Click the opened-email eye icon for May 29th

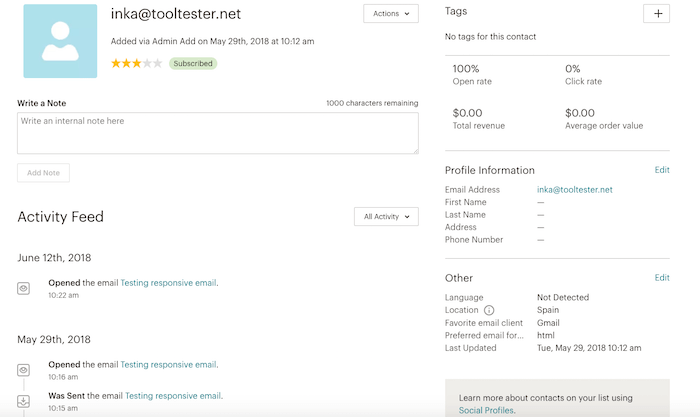(23, 369)
